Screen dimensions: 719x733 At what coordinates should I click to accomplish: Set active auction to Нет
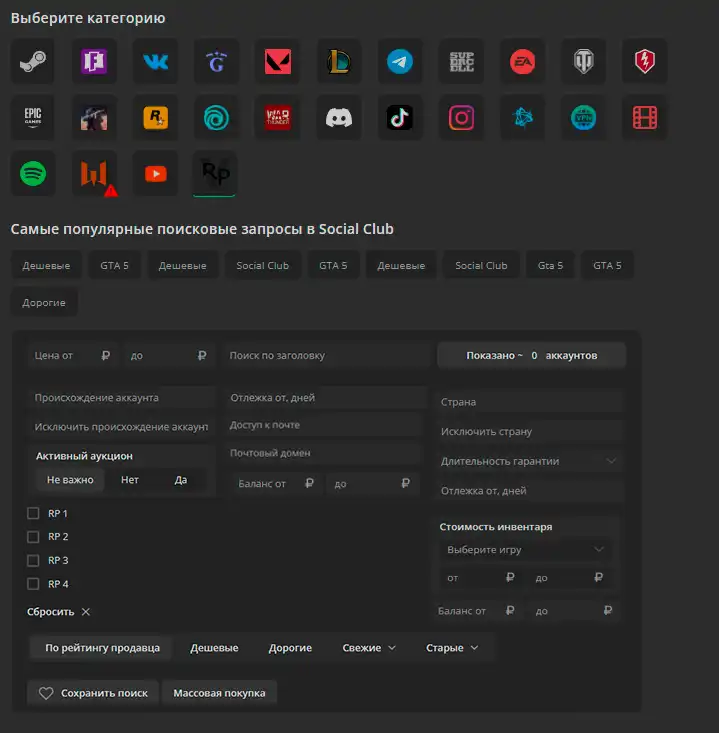click(x=129, y=480)
